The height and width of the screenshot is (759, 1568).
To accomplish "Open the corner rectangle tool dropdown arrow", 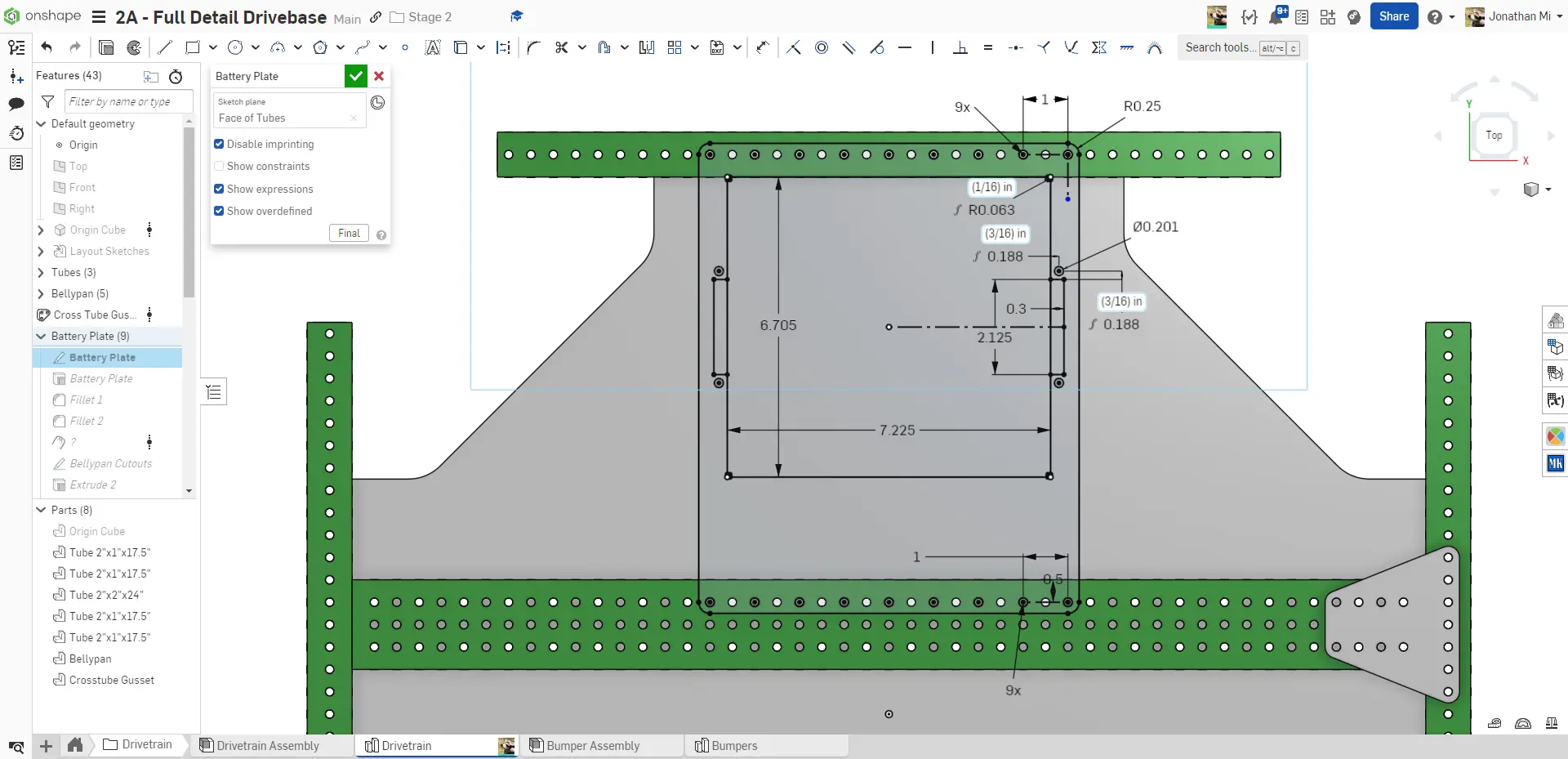I will coord(213,47).
